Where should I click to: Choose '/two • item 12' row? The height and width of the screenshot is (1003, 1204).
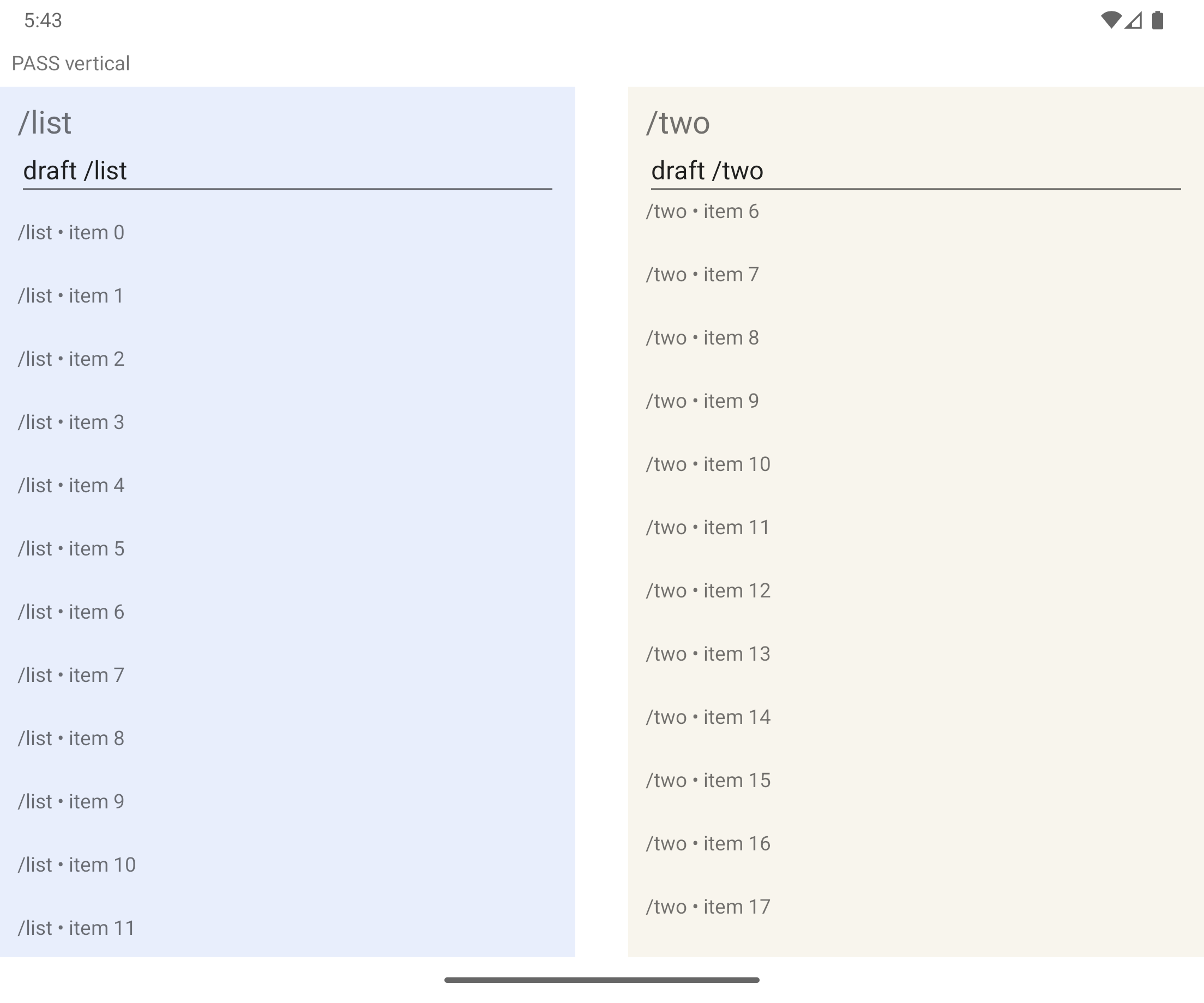pos(916,591)
